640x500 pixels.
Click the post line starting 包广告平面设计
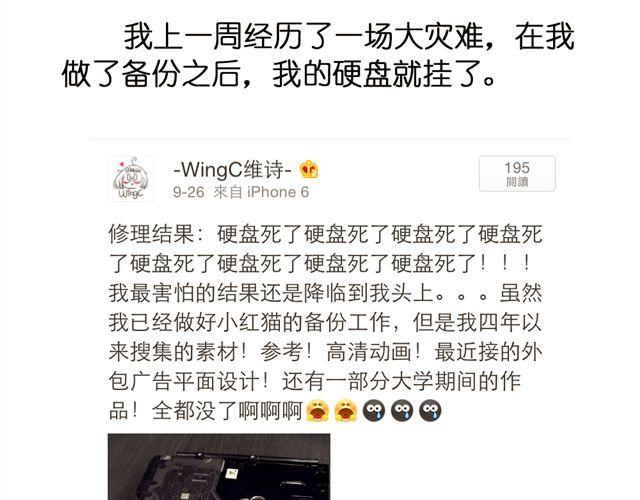315,381
